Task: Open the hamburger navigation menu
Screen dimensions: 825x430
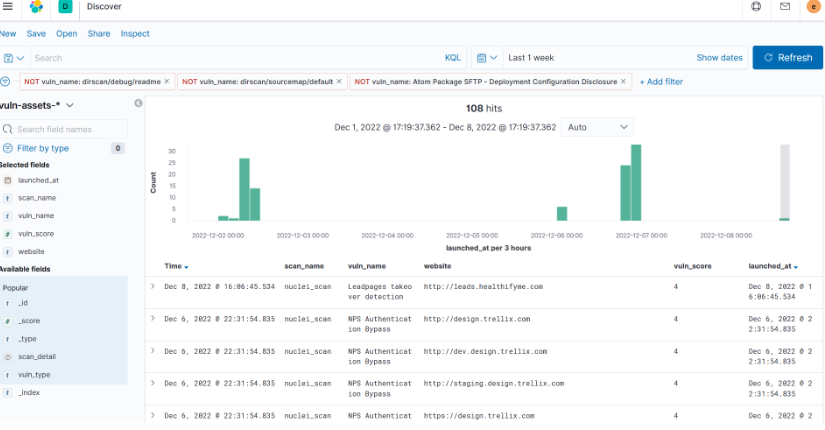Action: (x=7, y=6)
